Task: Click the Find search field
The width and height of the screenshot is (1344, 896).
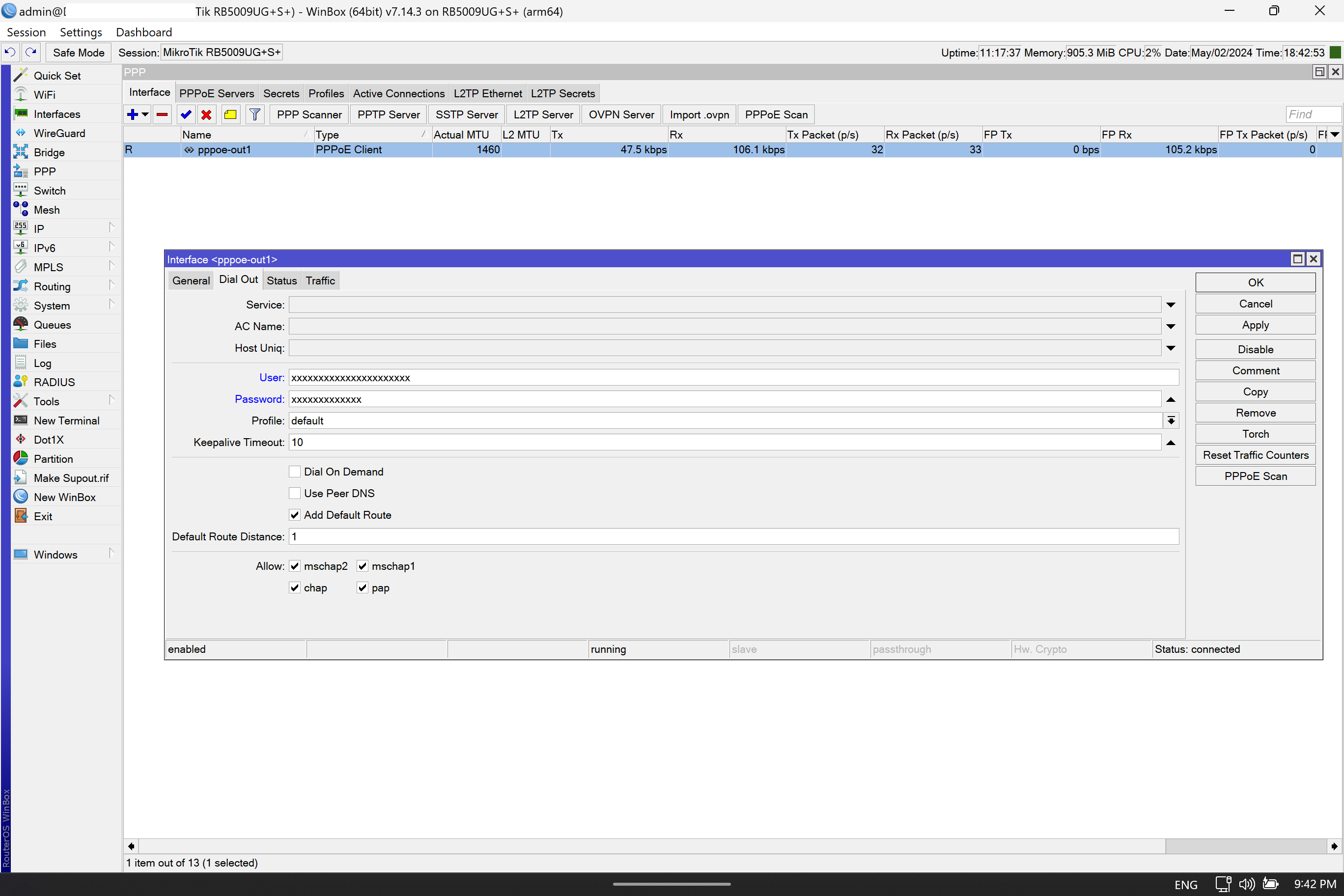Action: (x=1313, y=114)
